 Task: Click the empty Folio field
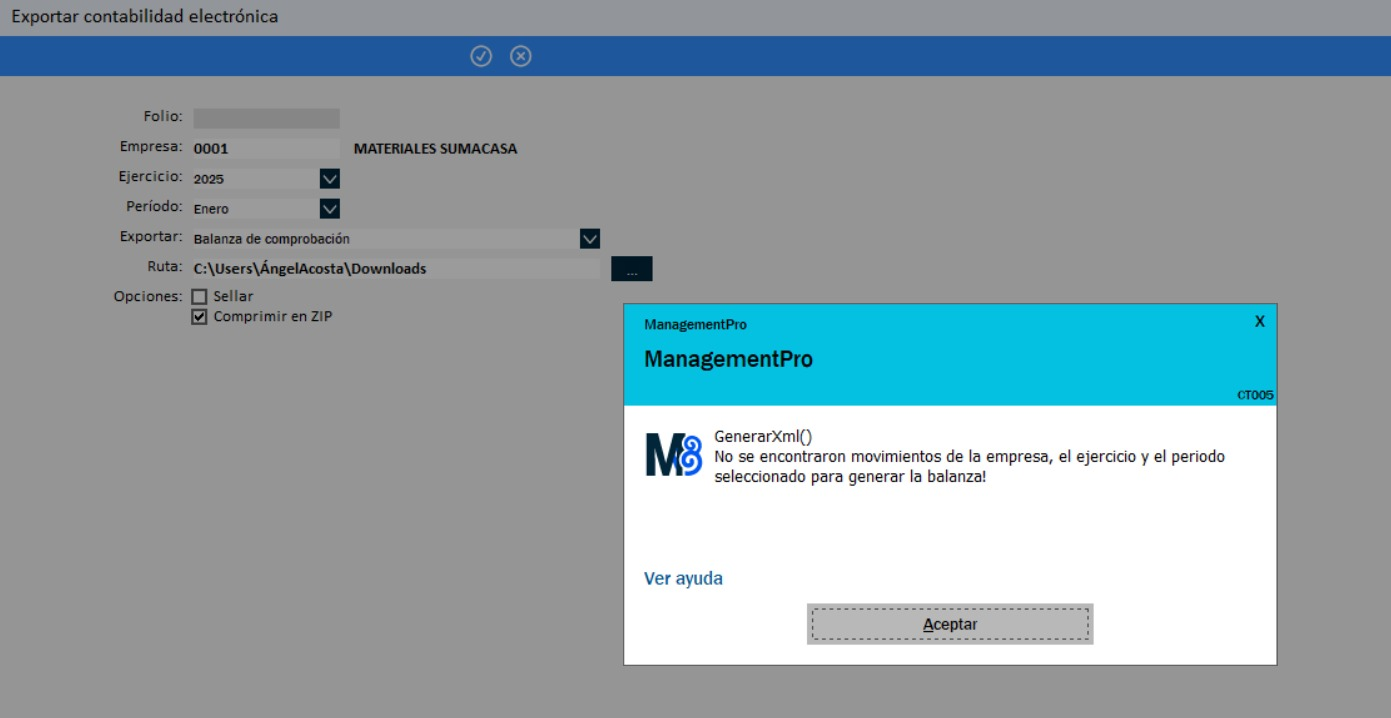point(266,118)
